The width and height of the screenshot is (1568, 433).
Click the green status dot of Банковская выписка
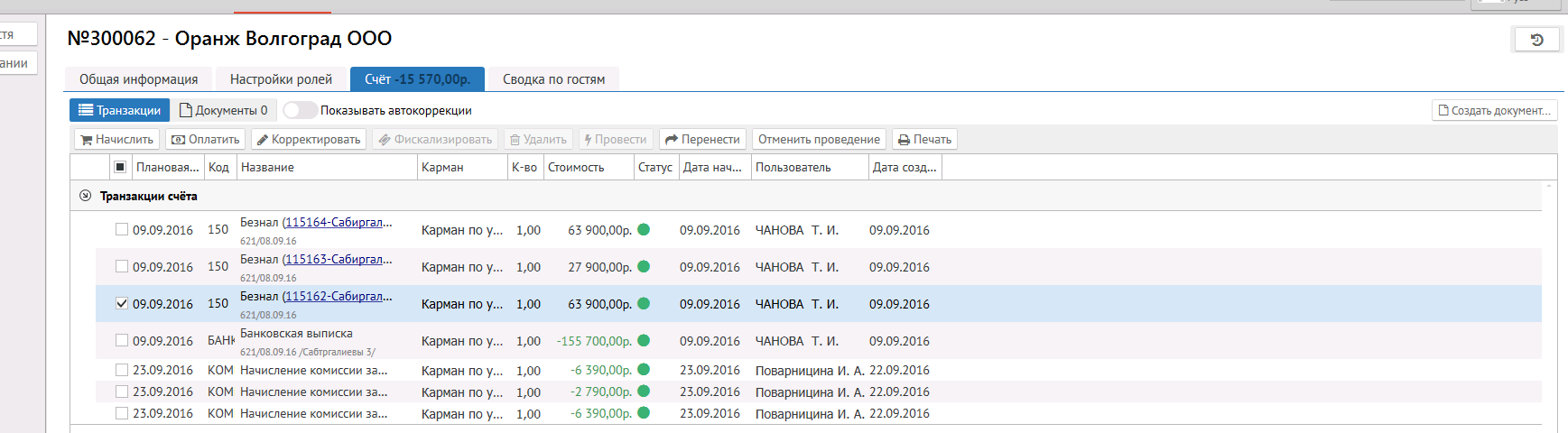coord(644,341)
